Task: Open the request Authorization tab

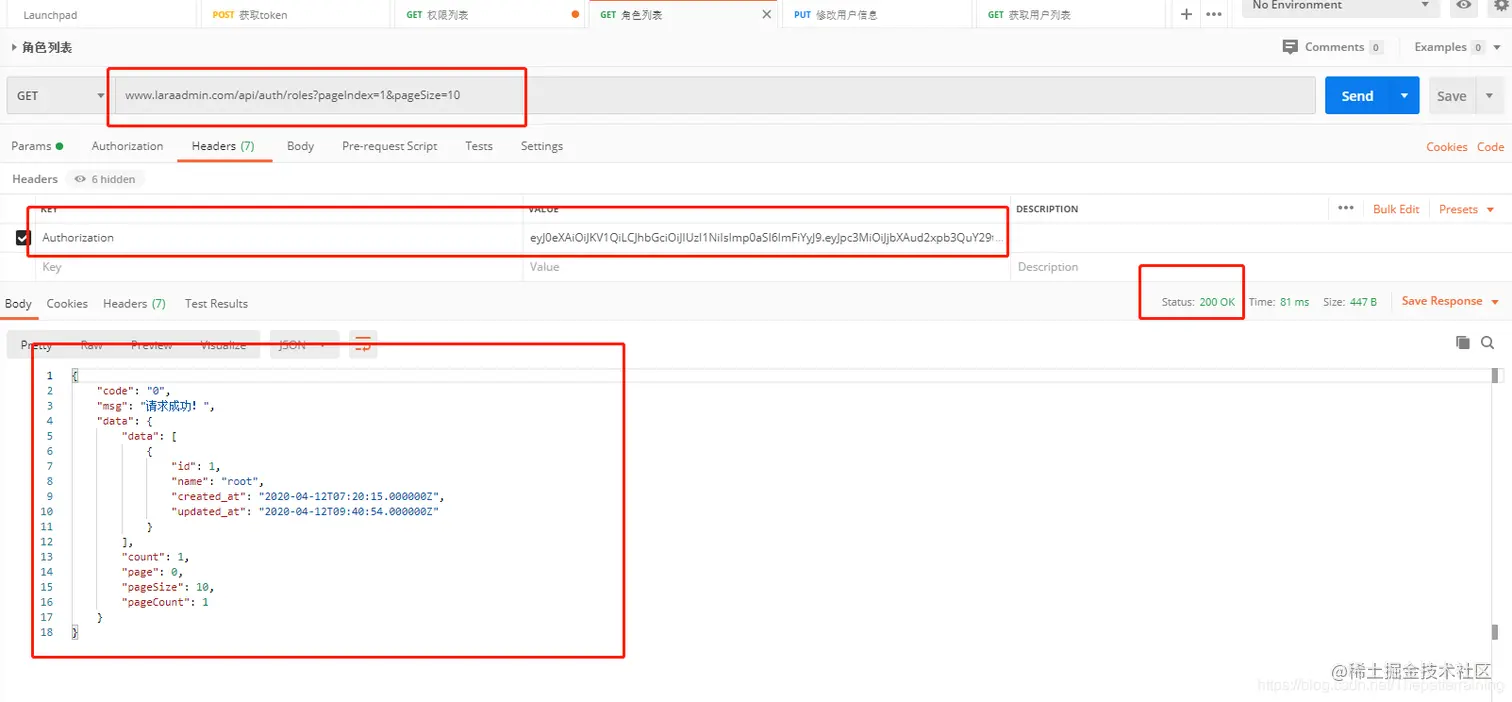Action: (127, 146)
